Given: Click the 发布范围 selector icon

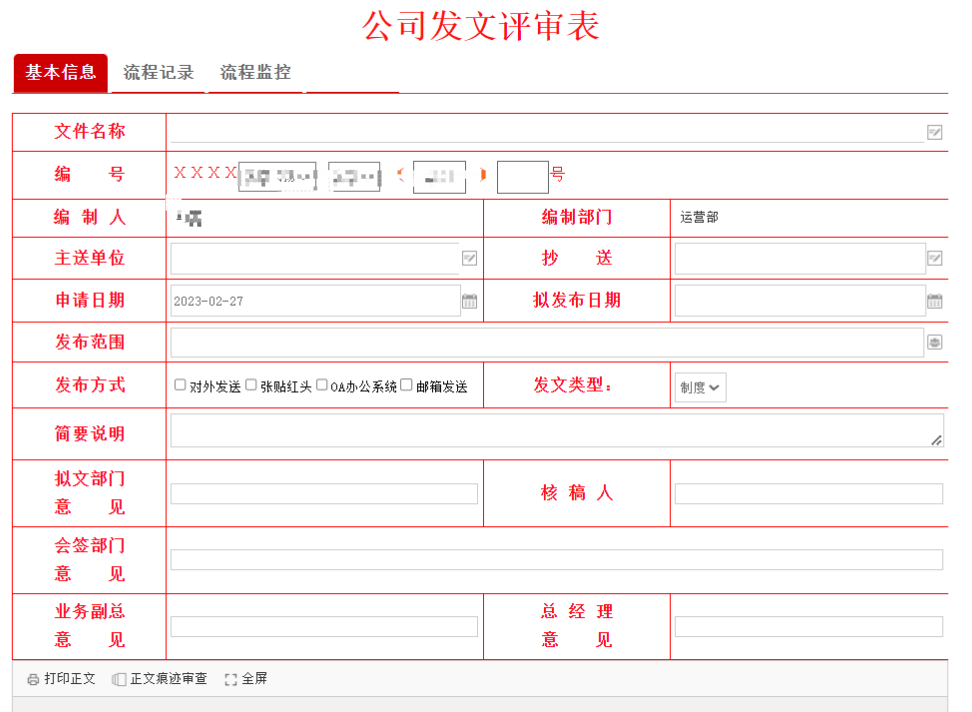Looking at the screenshot, I should click(934, 342).
